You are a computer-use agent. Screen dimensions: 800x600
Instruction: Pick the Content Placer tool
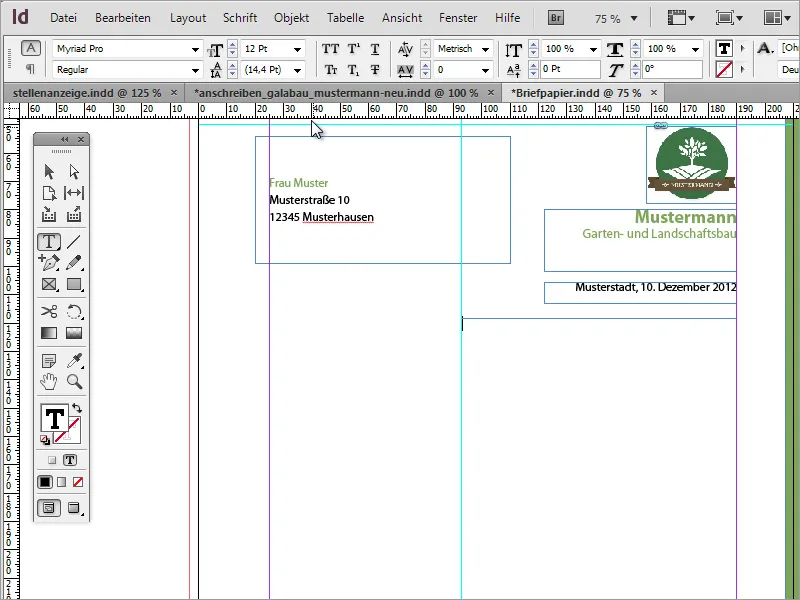pos(74,214)
